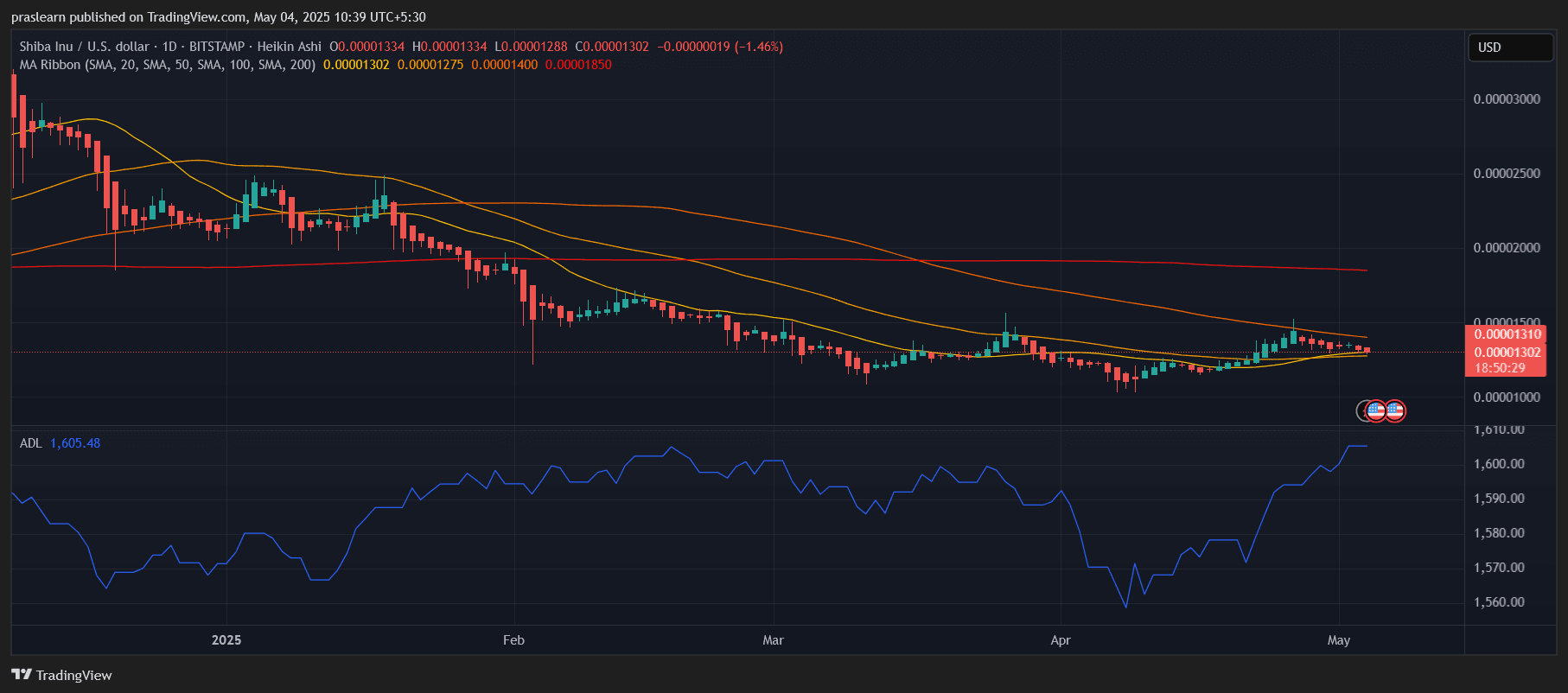Click the SMA 100 value 0.00001400
The height and width of the screenshot is (693, 1568).
(x=504, y=65)
